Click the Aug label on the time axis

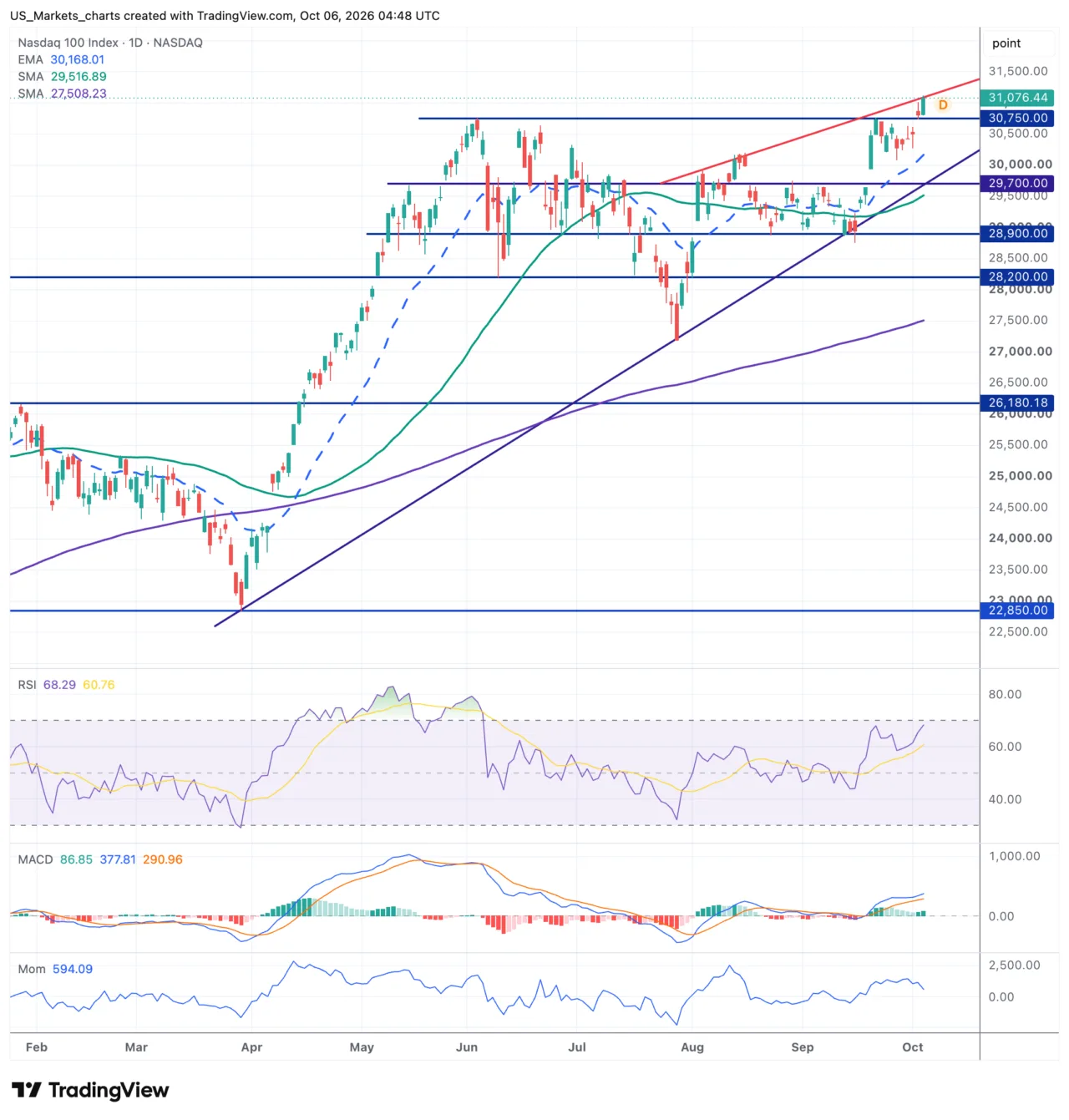point(692,1047)
